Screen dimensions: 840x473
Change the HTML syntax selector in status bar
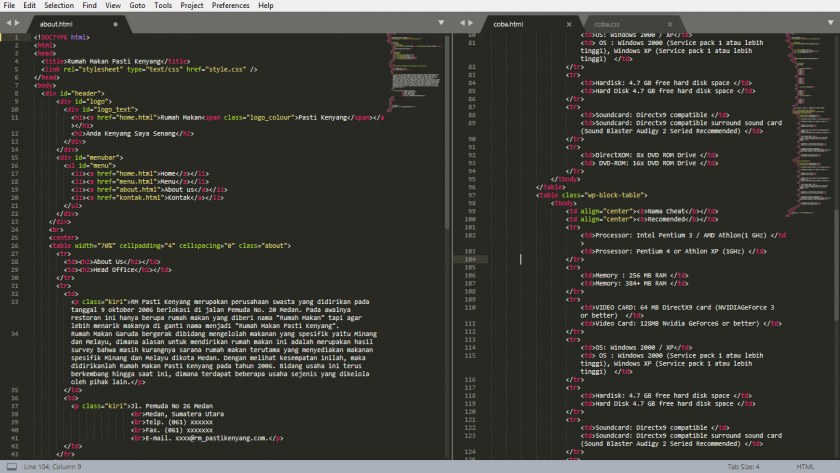[x=805, y=466]
